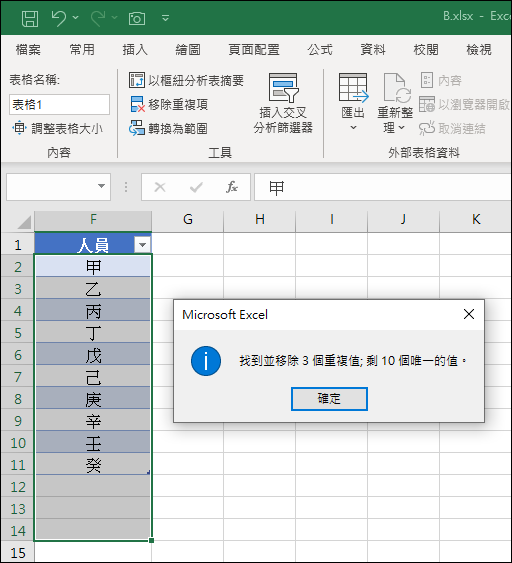Select cell containing 癸

click(93, 464)
